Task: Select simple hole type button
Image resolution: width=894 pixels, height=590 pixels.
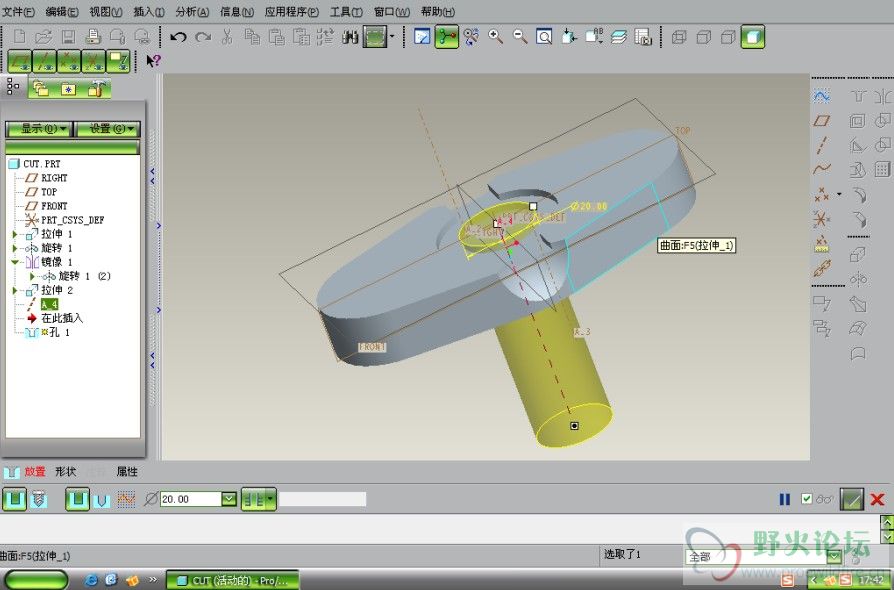Action: pos(15,500)
